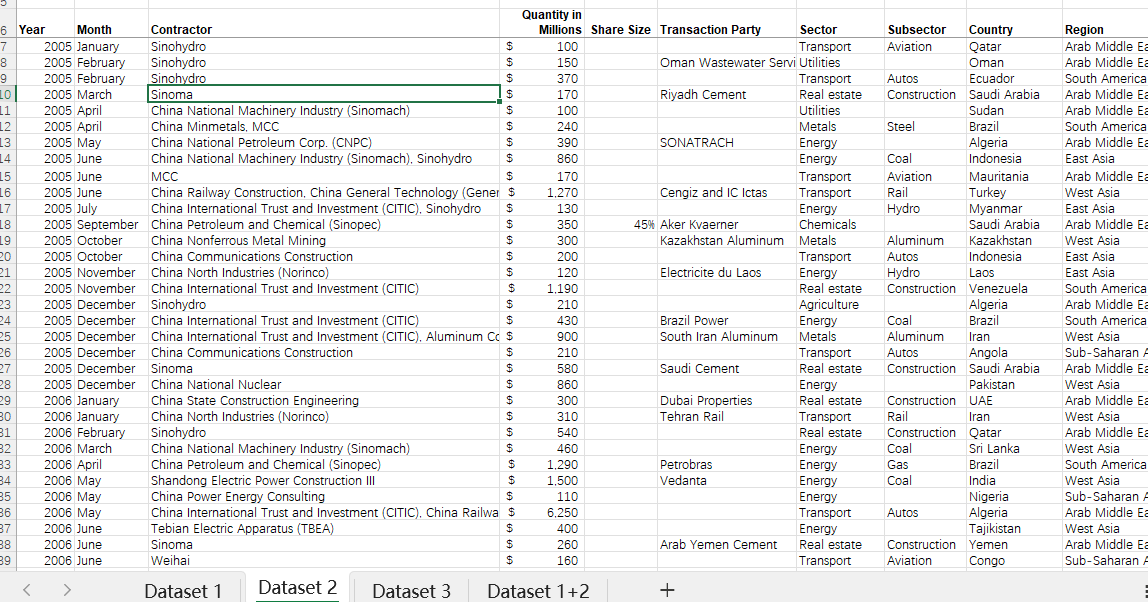Screen dimensions: 1148x602
Task: Select the South Iran Aluminum cell
Action: tap(727, 337)
